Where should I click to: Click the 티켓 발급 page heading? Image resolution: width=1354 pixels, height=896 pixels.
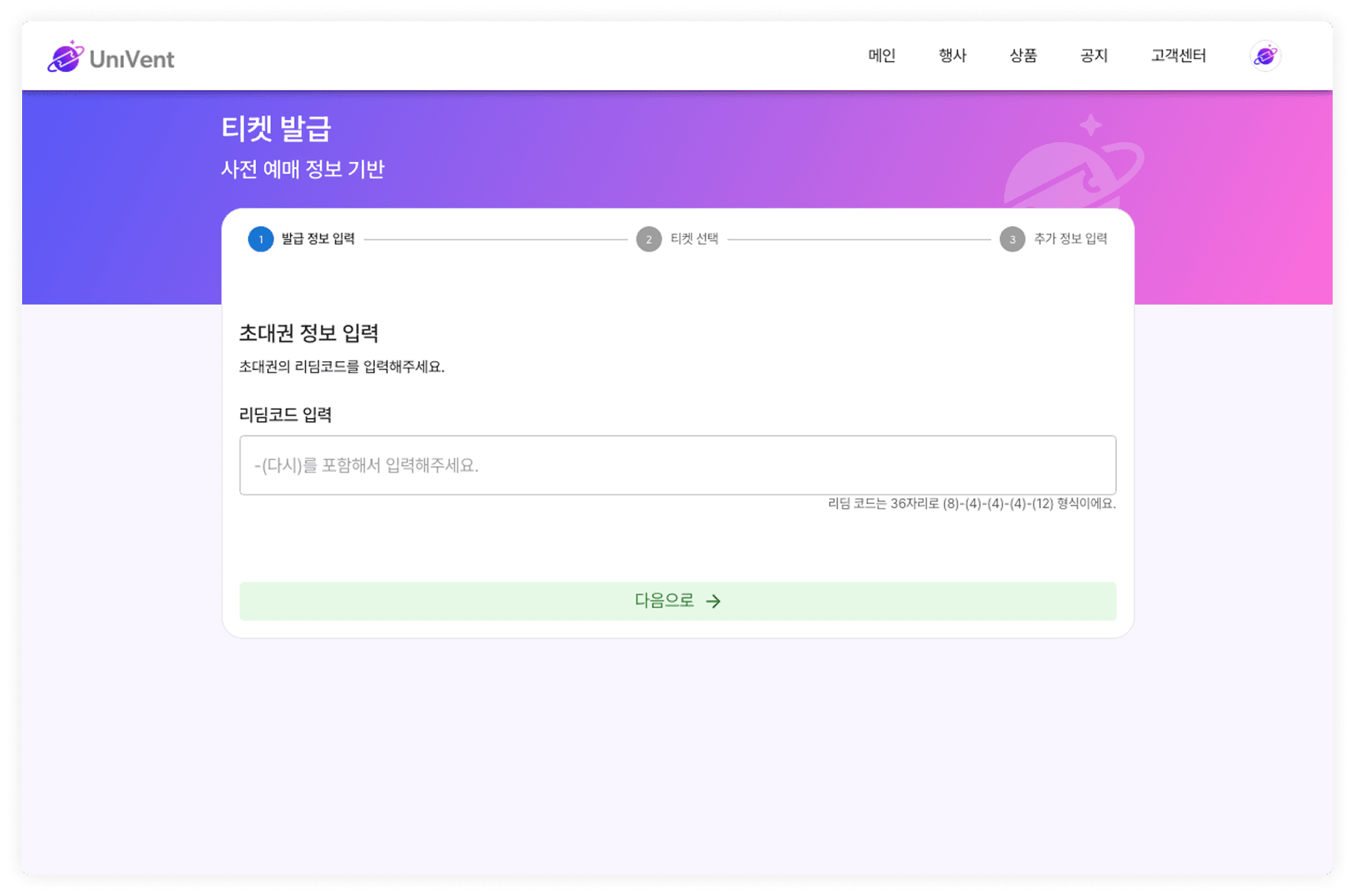click(276, 129)
